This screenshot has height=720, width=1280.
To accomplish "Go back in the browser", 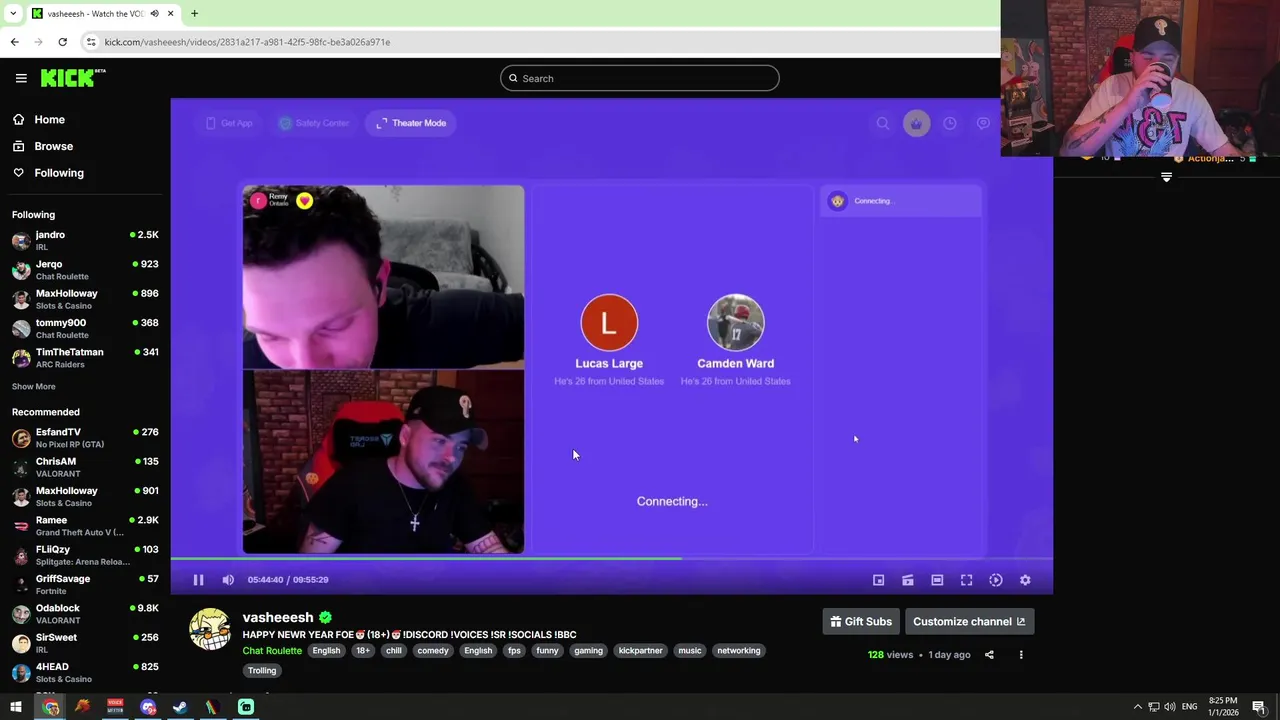I will pyautogui.click(x=14, y=42).
